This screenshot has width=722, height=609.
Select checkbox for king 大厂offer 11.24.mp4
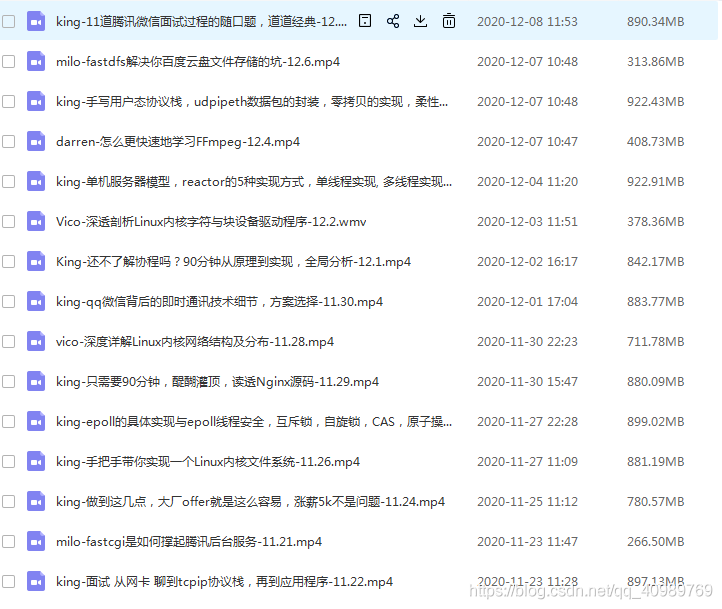coord(8,502)
